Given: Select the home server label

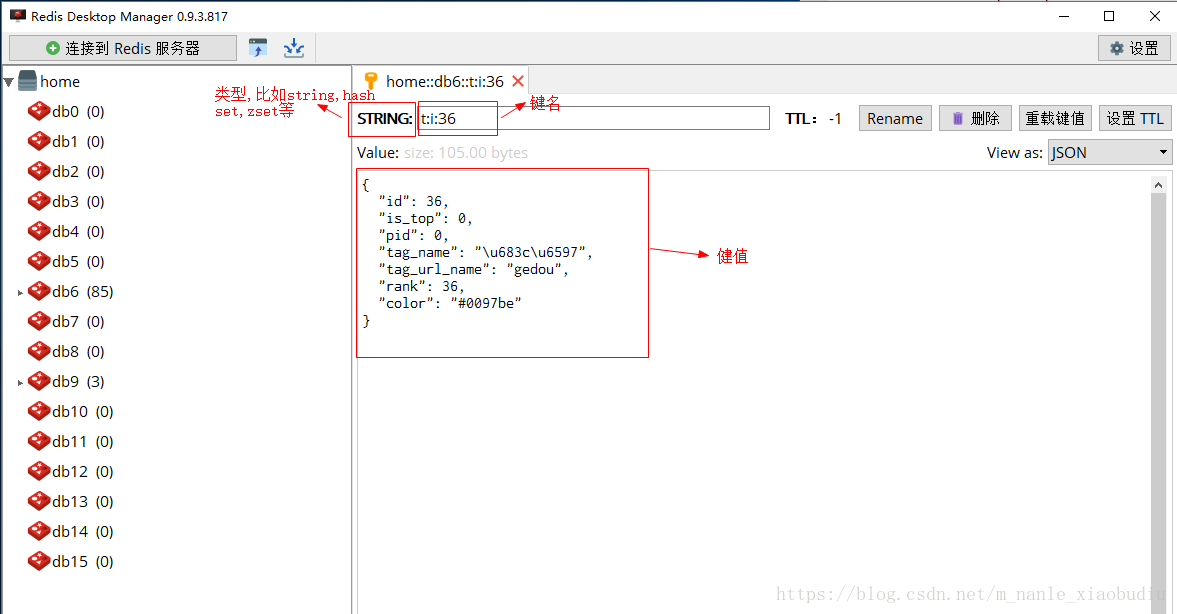Looking at the screenshot, I should coord(60,81).
